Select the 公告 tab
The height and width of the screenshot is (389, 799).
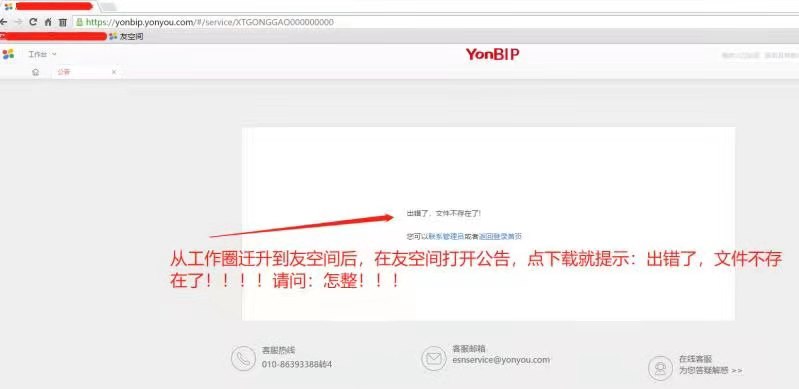63,72
